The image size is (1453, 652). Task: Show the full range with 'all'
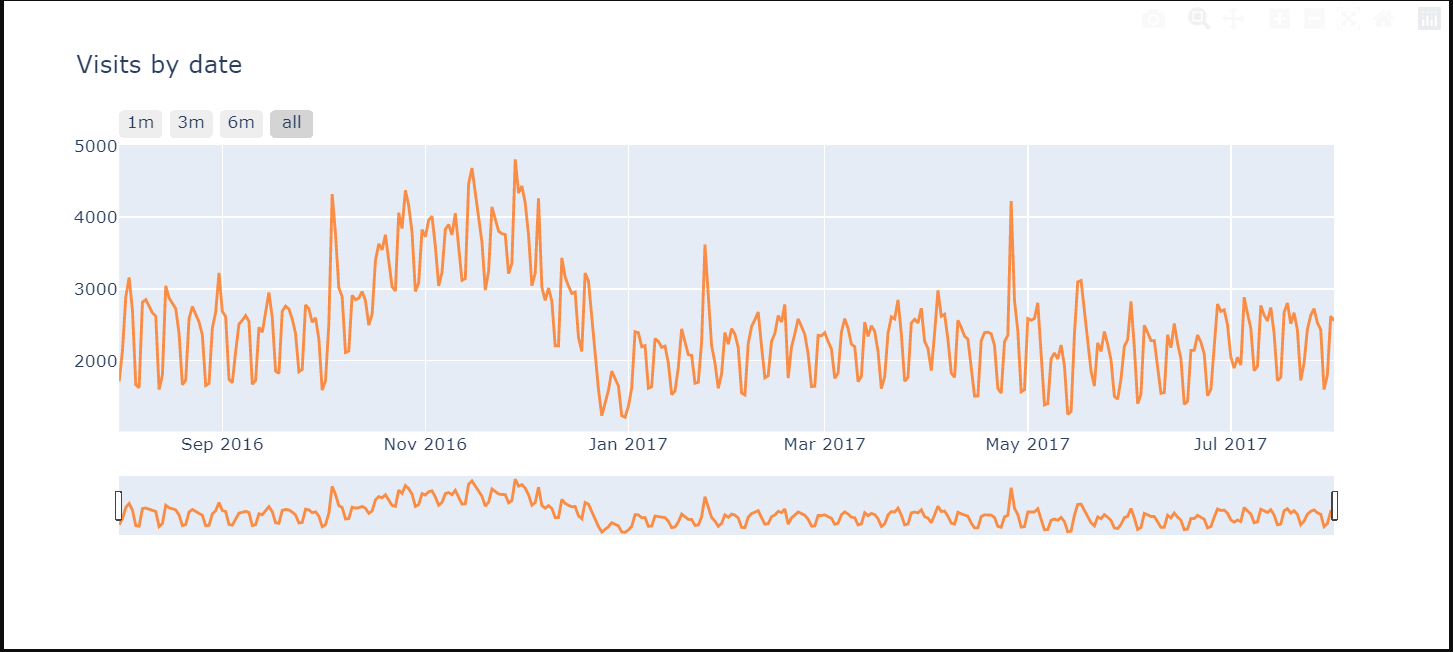tap(291, 123)
